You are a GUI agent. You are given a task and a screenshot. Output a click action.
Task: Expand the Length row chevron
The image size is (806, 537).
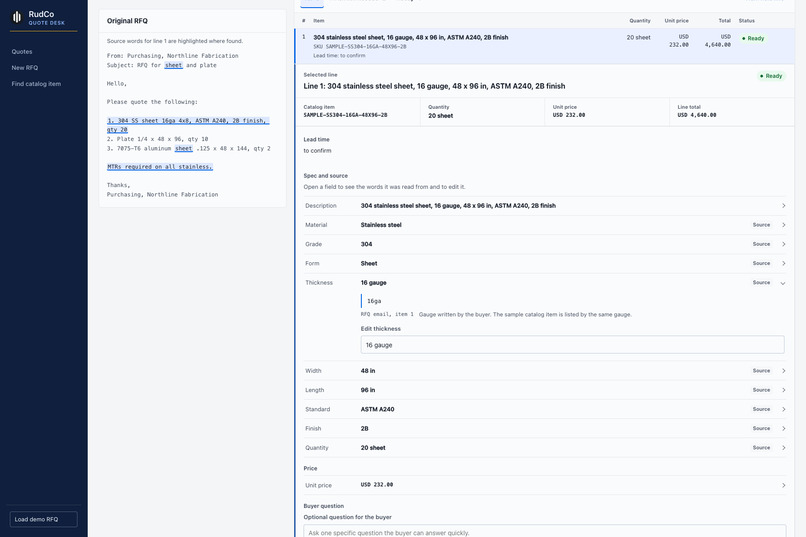(x=783, y=390)
